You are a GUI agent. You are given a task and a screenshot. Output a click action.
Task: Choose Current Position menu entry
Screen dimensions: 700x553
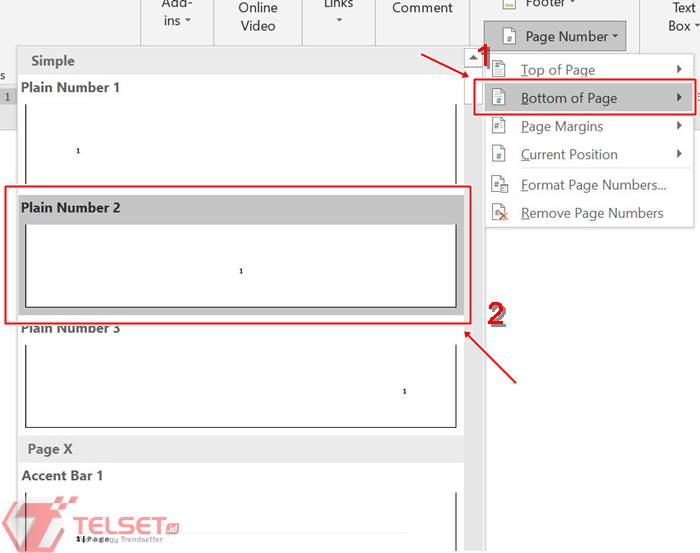pyautogui.click(x=589, y=154)
